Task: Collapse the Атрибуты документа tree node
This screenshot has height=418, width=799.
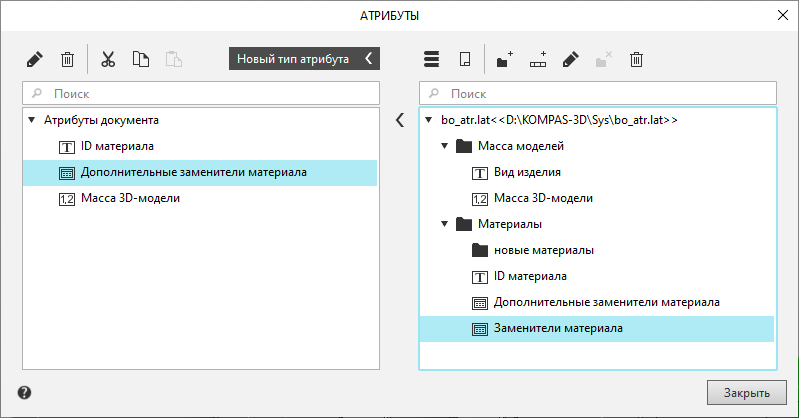Action: [x=31, y=120]
